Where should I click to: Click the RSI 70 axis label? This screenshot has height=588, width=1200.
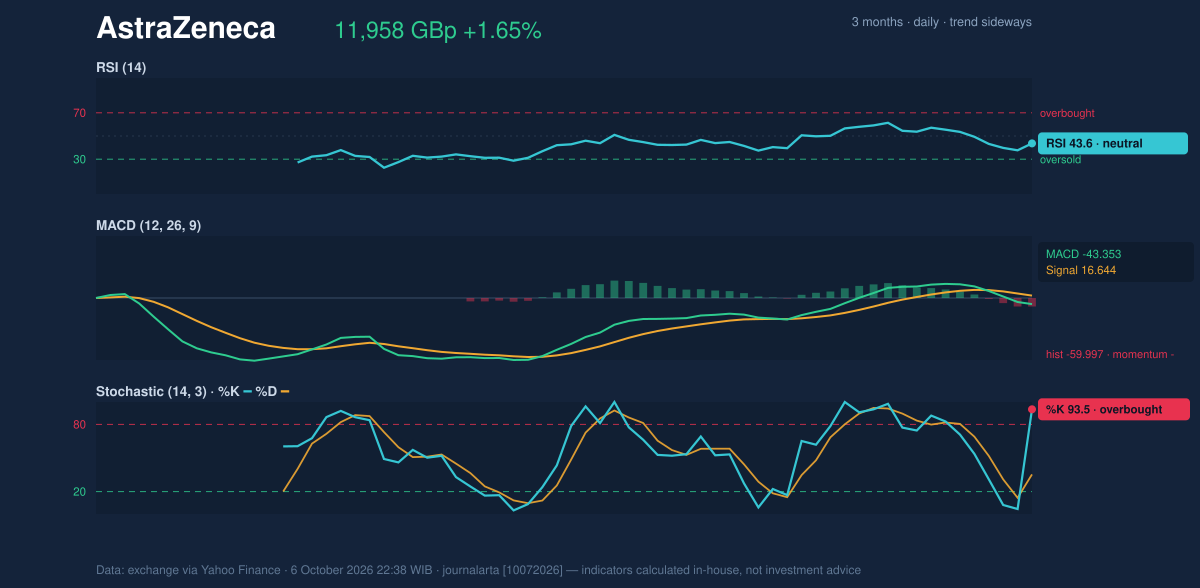79,113
